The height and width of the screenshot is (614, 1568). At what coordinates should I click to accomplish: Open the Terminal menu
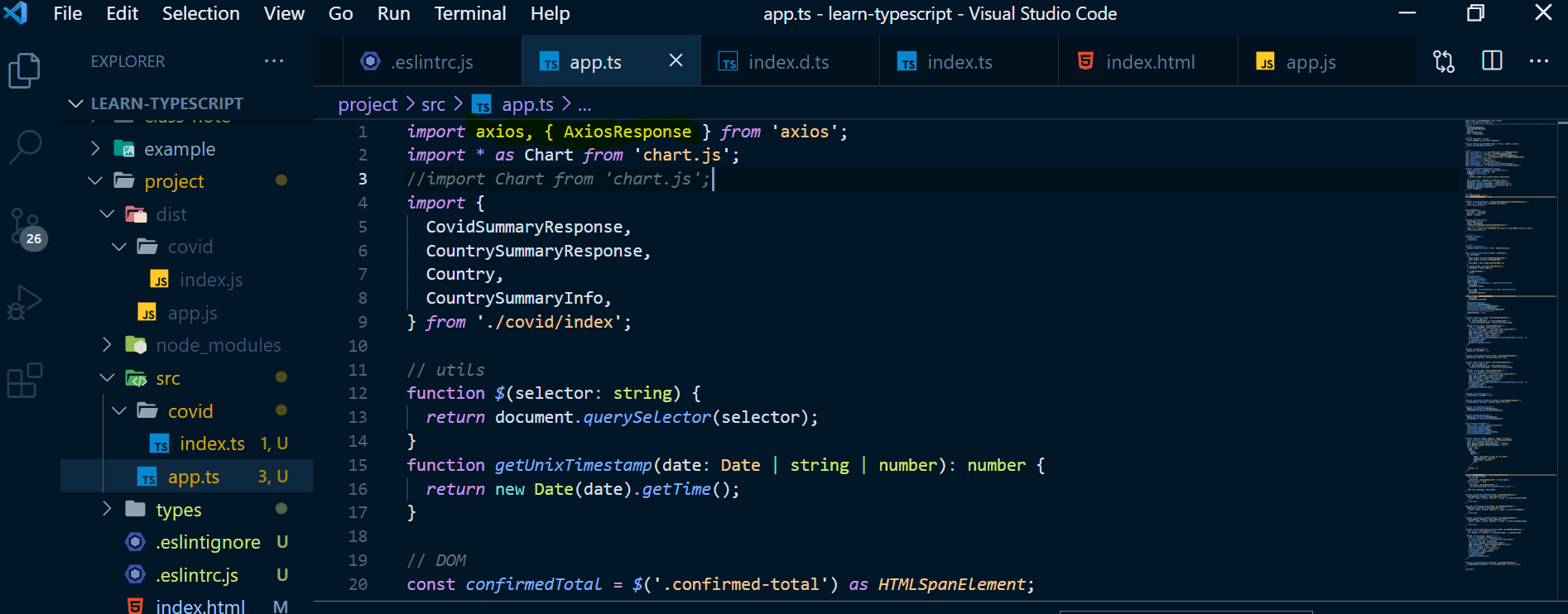(469, 13)
